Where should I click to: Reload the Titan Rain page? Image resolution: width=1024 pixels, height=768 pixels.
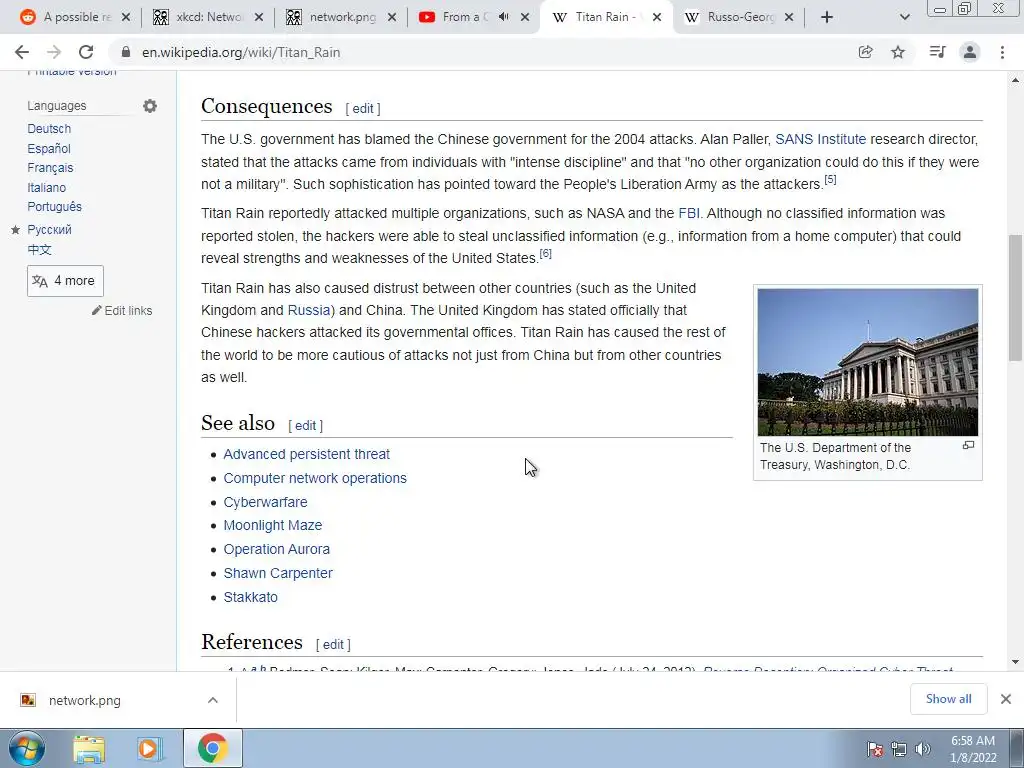tap(86, 52)
